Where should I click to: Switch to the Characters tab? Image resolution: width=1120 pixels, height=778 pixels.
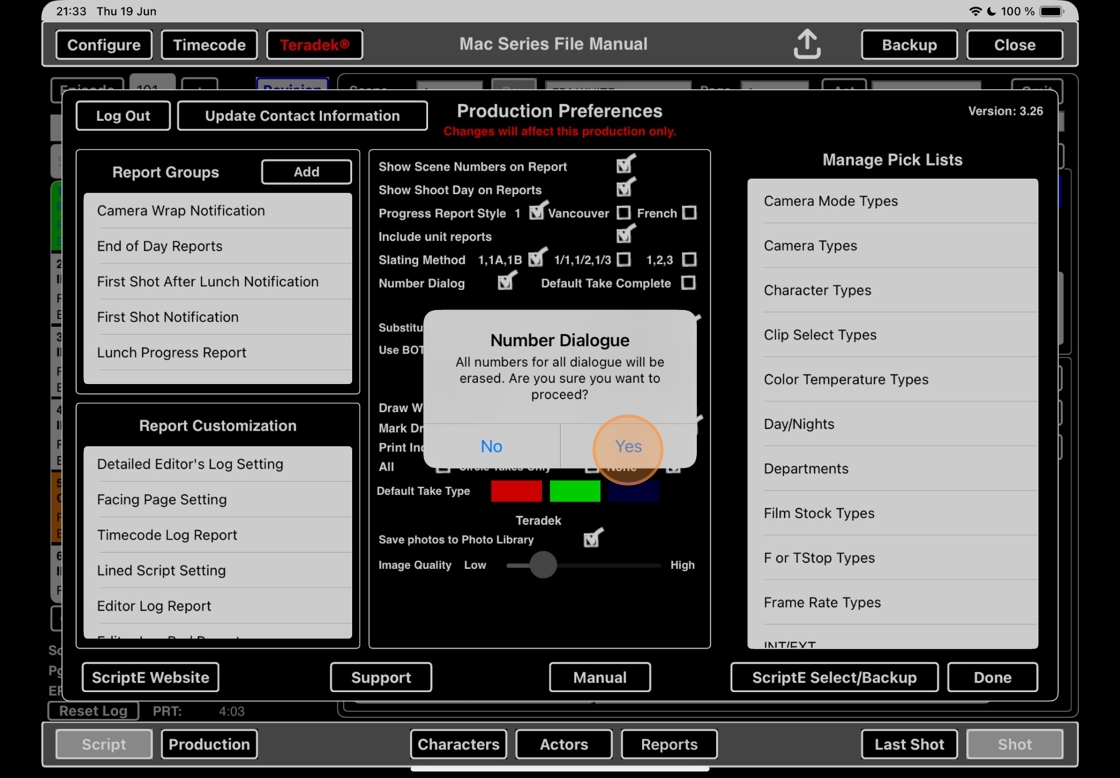(459, 744)
